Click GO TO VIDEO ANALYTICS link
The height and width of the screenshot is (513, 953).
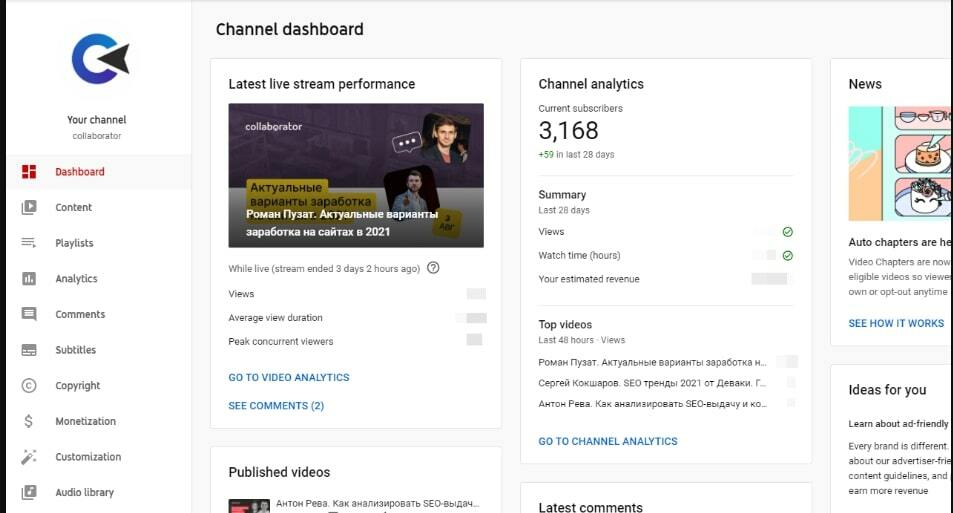tap(289, 377)
